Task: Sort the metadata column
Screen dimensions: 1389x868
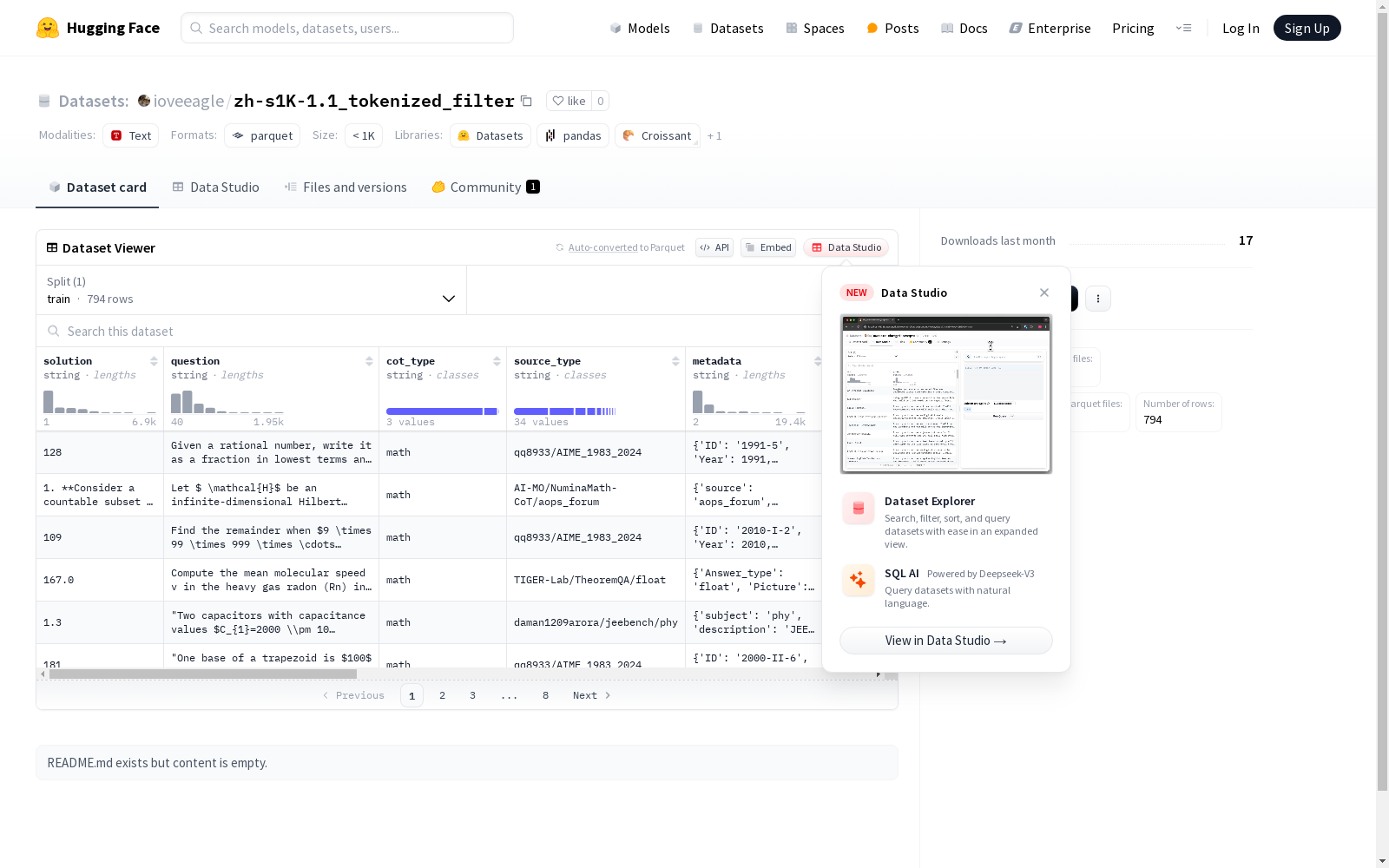Action: point(817,361)
